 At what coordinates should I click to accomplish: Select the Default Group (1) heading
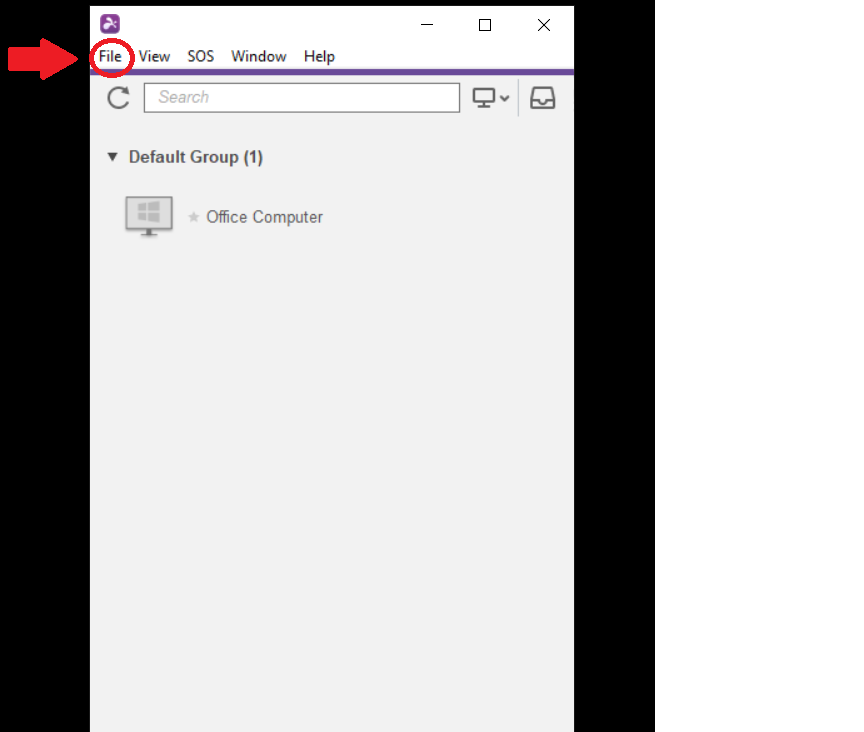pyautogui.click(x=196, y=157)
